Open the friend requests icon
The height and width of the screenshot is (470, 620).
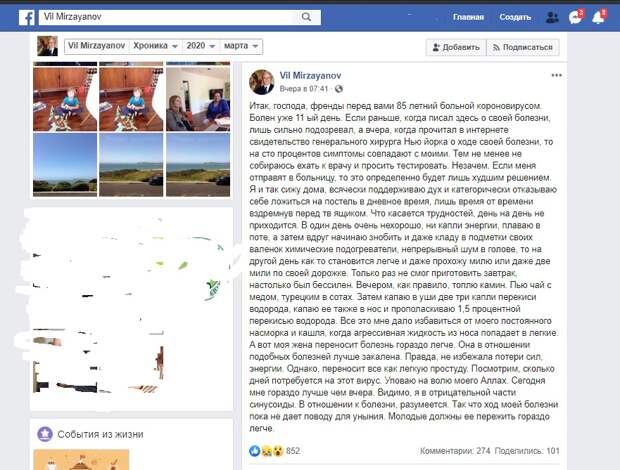(552, 17)
